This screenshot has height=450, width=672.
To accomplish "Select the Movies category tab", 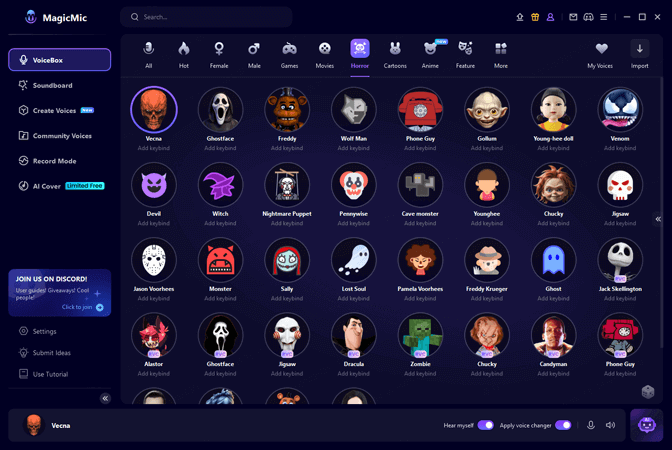I will pos(324,55).
